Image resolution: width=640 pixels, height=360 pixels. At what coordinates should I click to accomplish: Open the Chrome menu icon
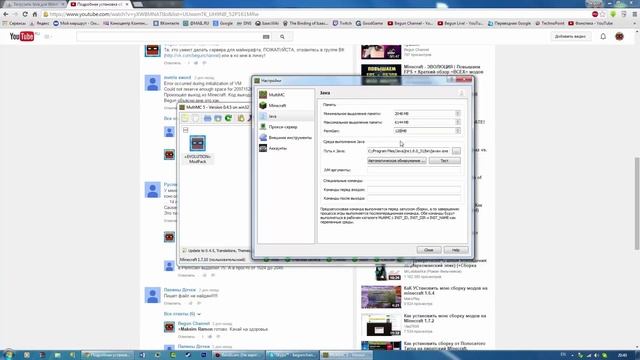(x=635, y=14)
